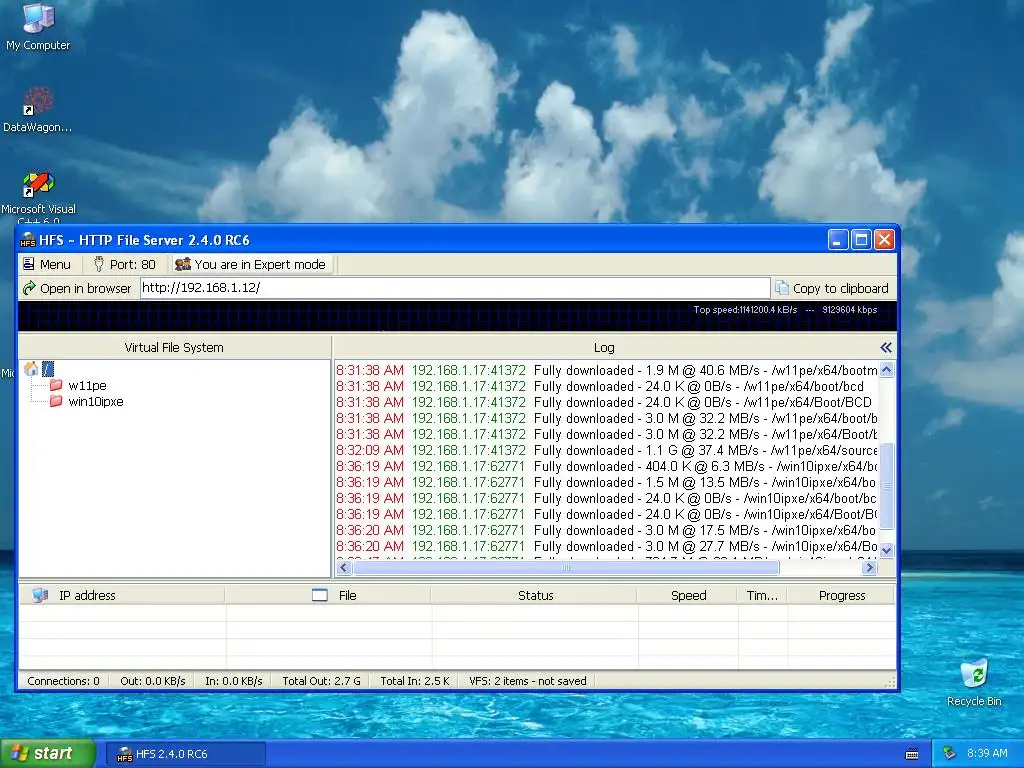Click the log horizontal scroll left arrow

[x=344, y=568]
